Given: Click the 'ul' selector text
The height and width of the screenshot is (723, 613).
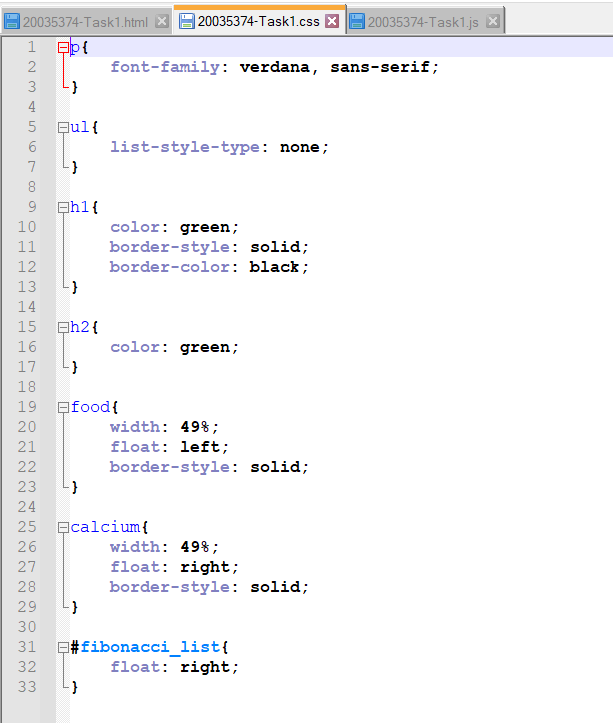Looking at the screenshot, I should [80, 127].
